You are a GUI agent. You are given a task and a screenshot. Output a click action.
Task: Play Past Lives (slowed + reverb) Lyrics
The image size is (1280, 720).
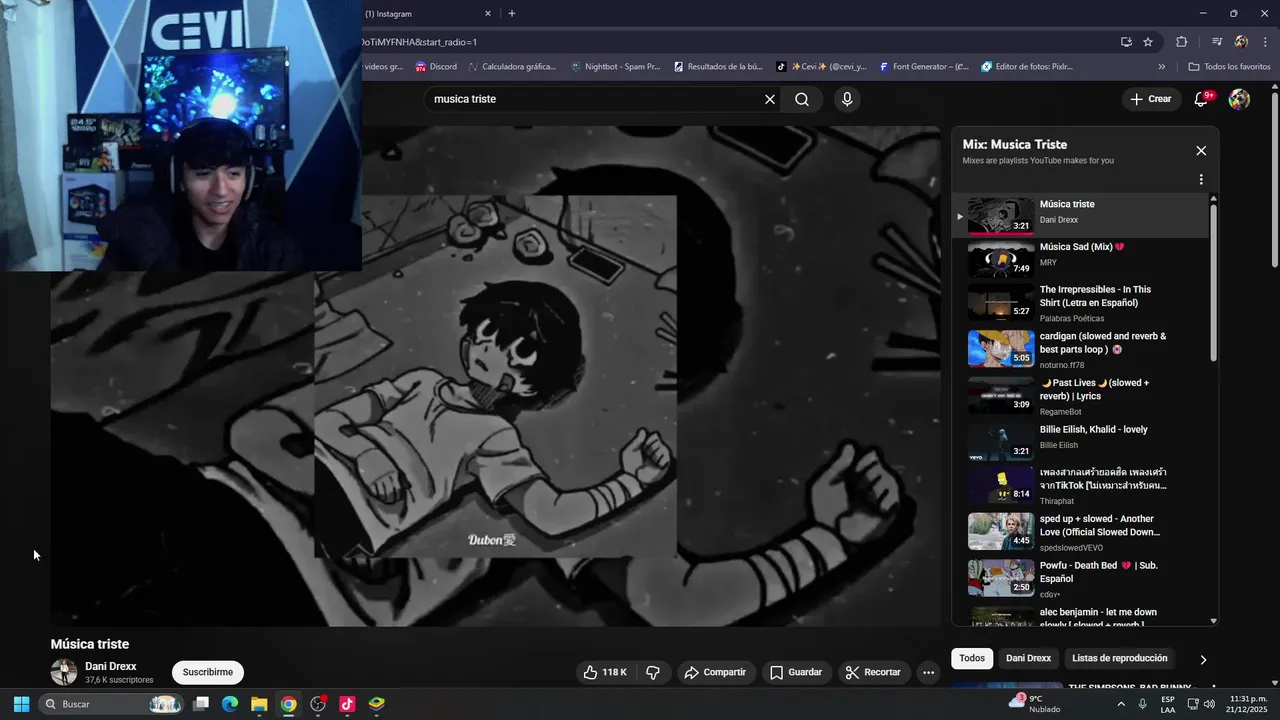tap(1080, 396)
